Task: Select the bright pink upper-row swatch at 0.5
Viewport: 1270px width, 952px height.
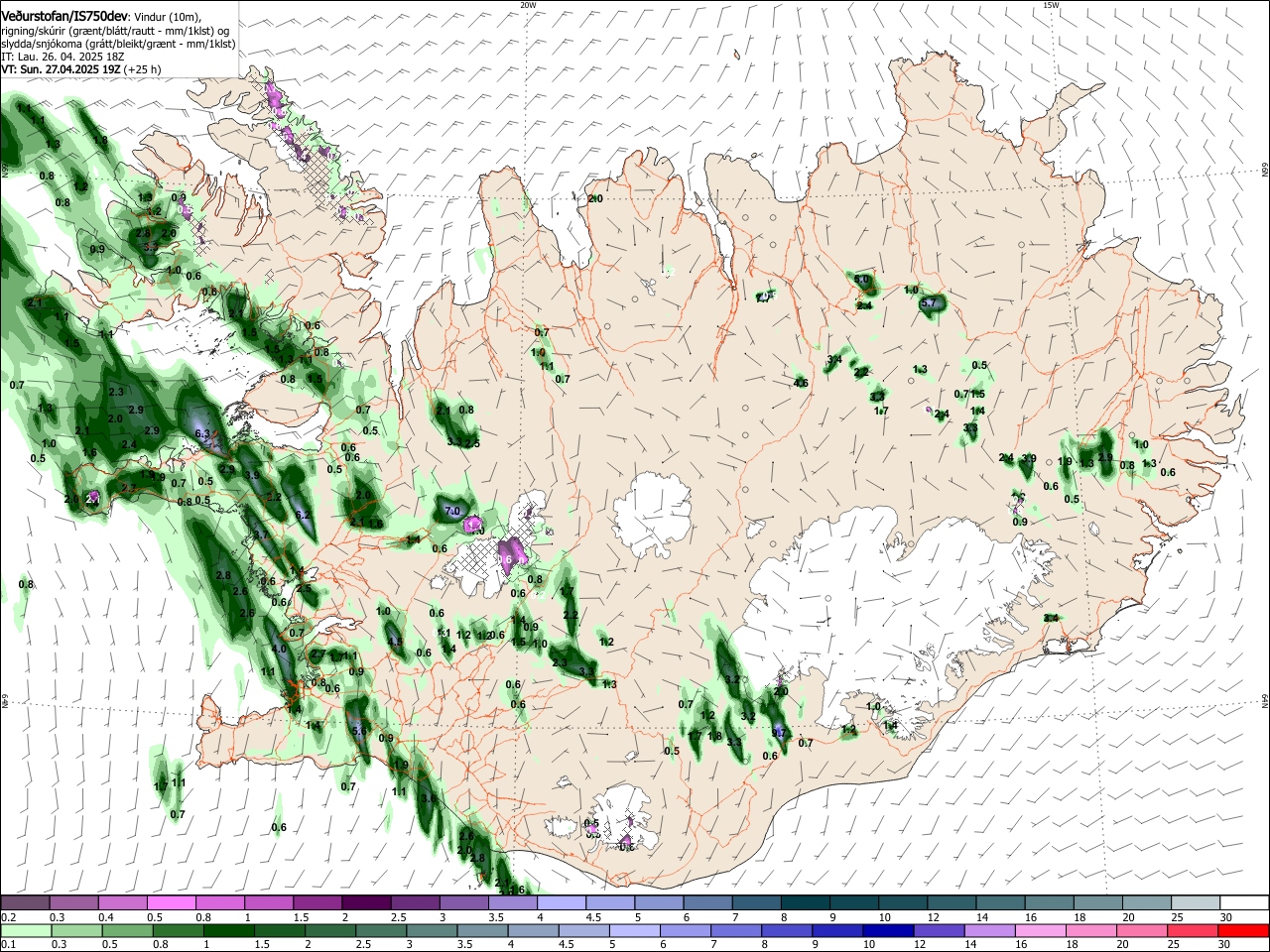Action: 171,902
